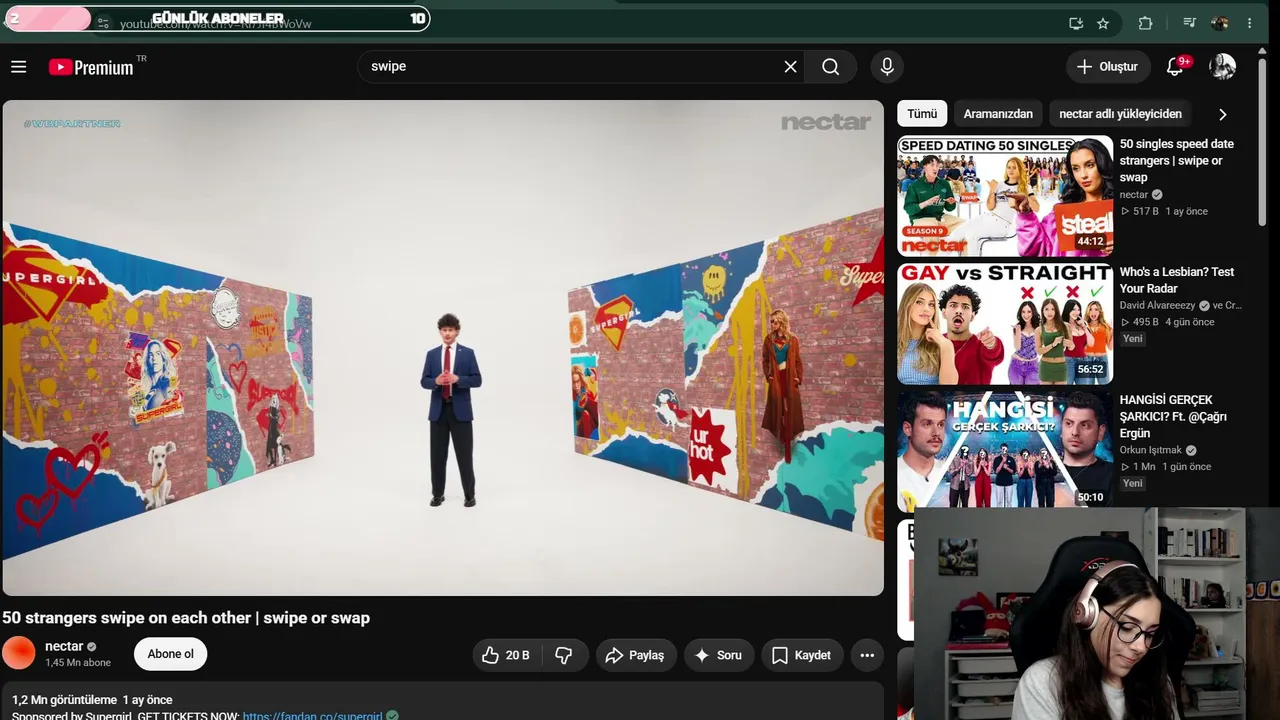Open the '50 singles speed date strangers' title
Viewport: 1280px width, 720px height.
[1176, 161]
